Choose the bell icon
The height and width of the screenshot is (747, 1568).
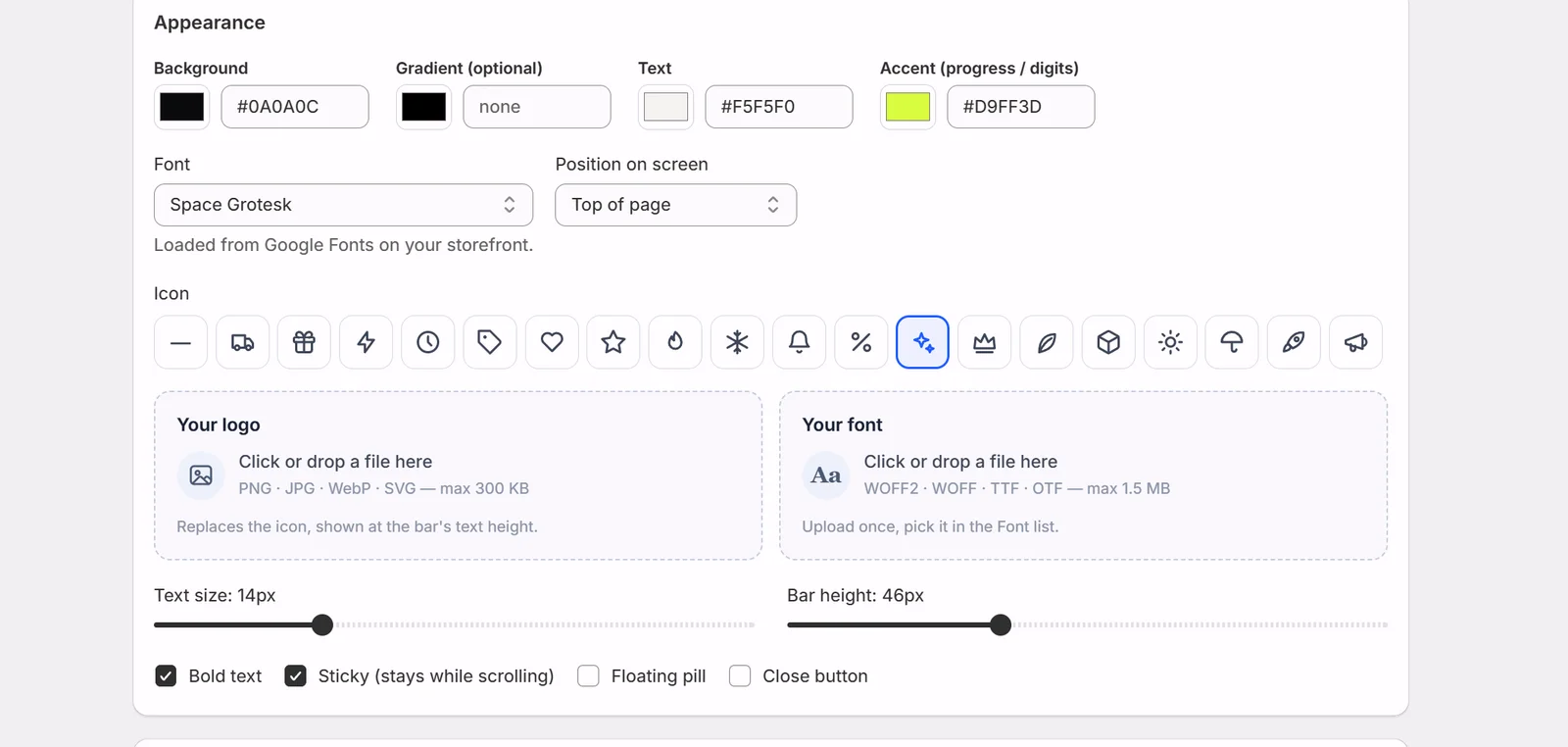coord(799,342)
